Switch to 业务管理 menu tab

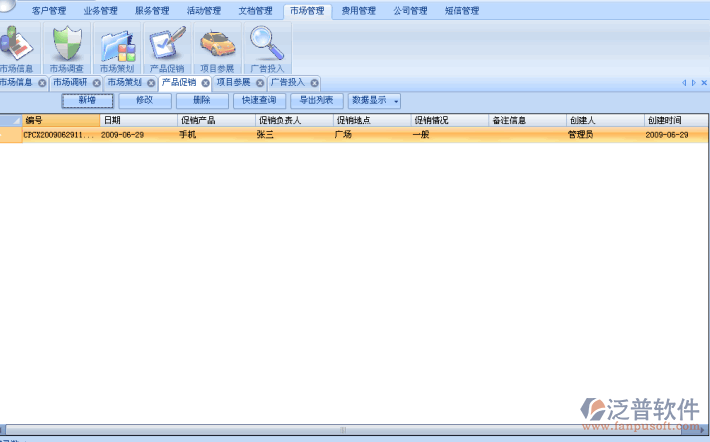tap(101, 10)
